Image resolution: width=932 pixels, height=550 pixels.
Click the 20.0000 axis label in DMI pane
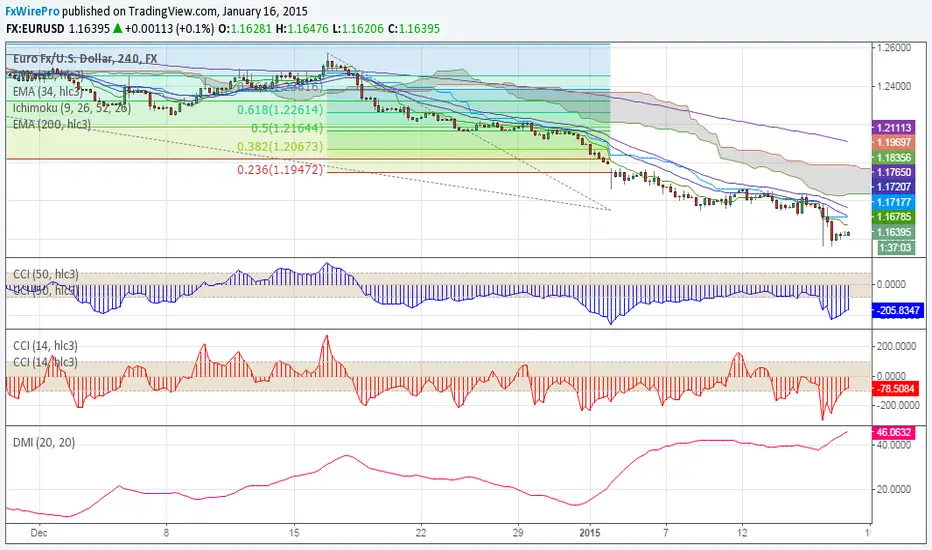894,489
